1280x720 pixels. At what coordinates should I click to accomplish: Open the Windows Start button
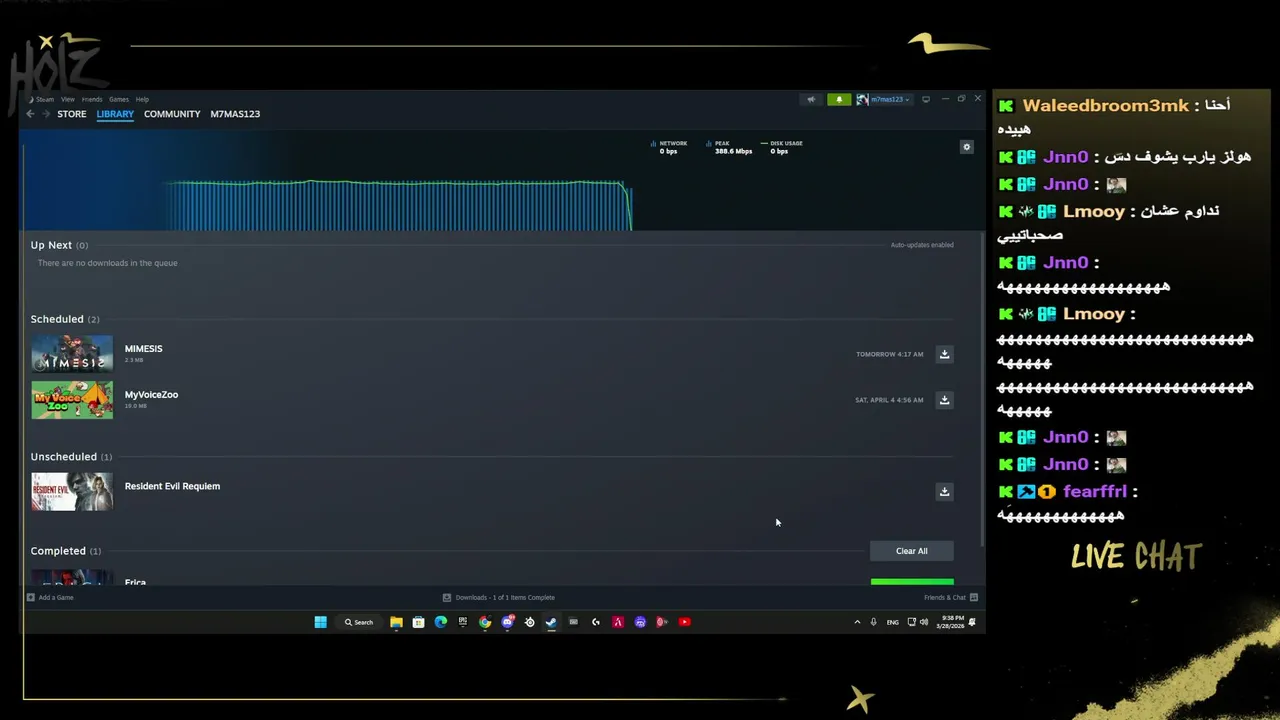click(321, 622)
